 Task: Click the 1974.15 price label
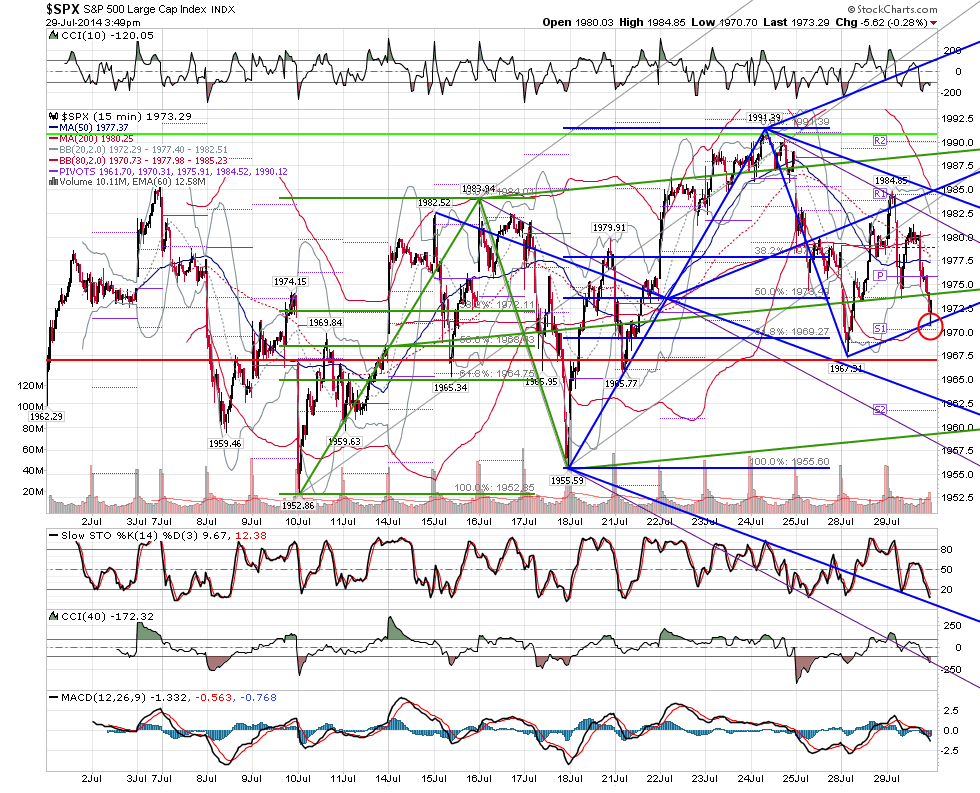pos(291,282)
